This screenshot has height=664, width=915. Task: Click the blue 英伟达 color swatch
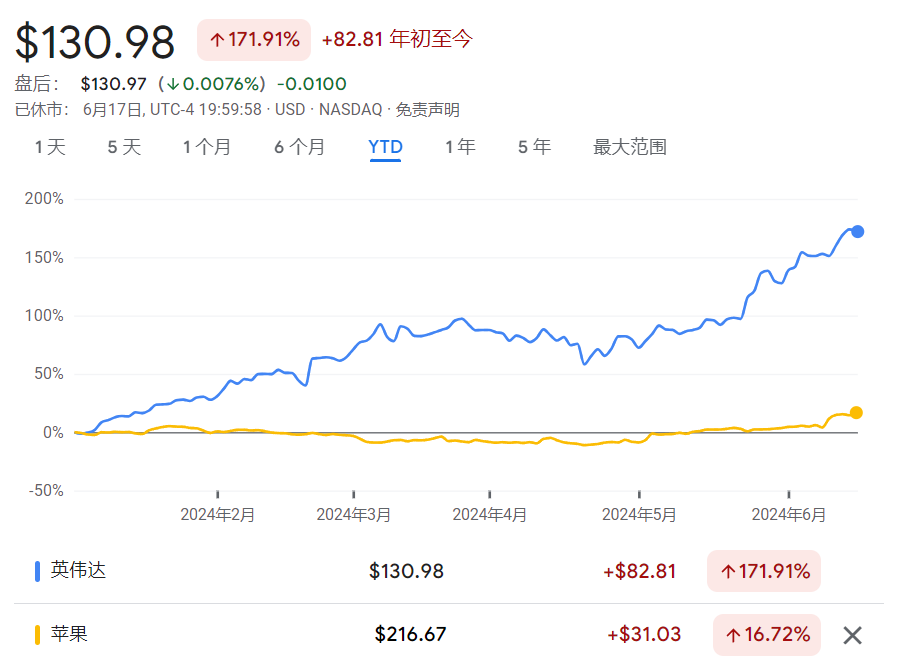[38, 571]
